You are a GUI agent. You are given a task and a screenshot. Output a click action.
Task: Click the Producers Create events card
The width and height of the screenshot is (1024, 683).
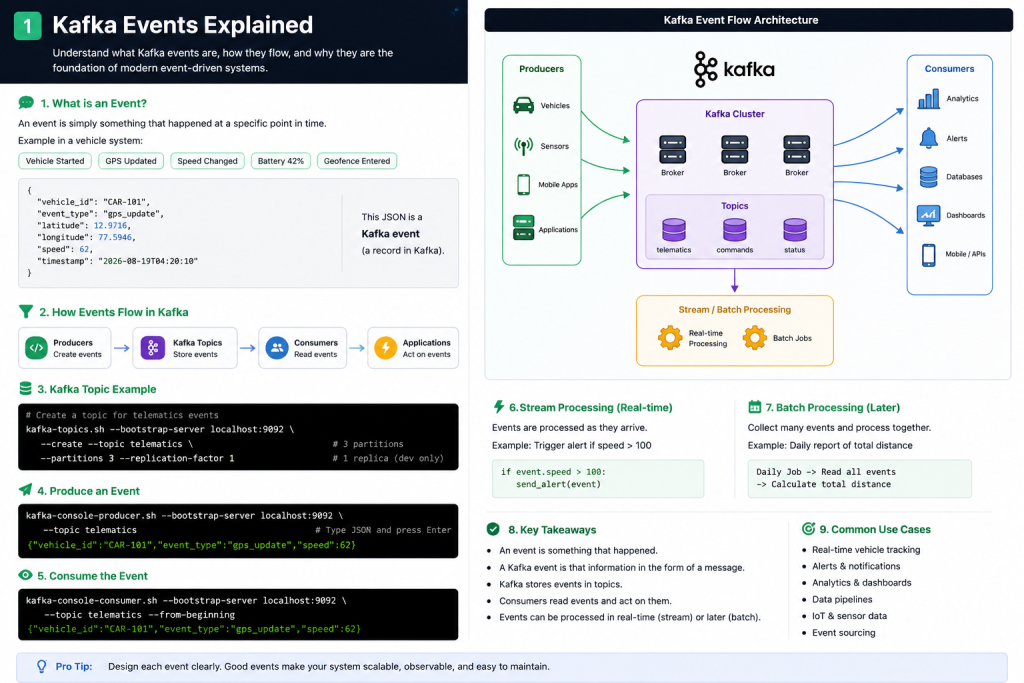(x=64, y=348)
